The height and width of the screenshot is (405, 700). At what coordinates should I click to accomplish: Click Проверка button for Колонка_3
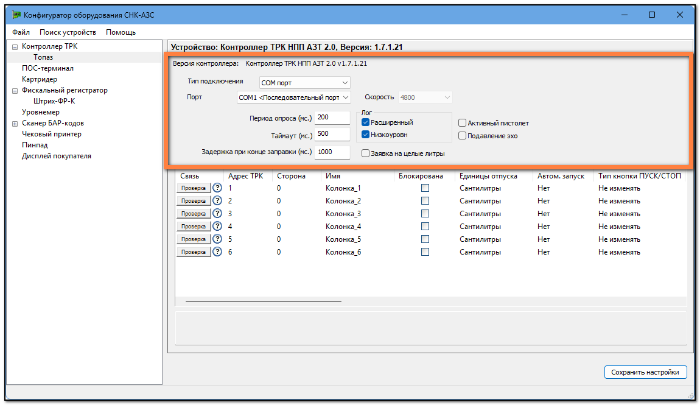(193, 213)
